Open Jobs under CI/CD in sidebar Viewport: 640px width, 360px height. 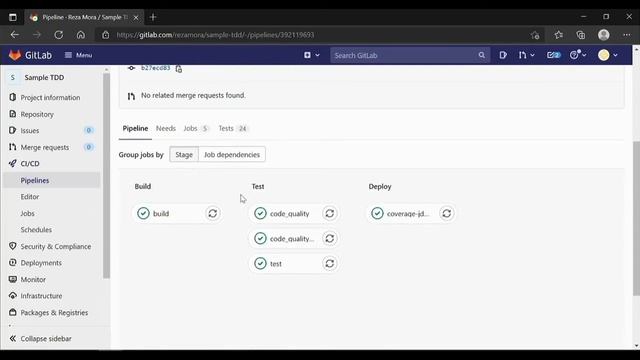(27, 213)
